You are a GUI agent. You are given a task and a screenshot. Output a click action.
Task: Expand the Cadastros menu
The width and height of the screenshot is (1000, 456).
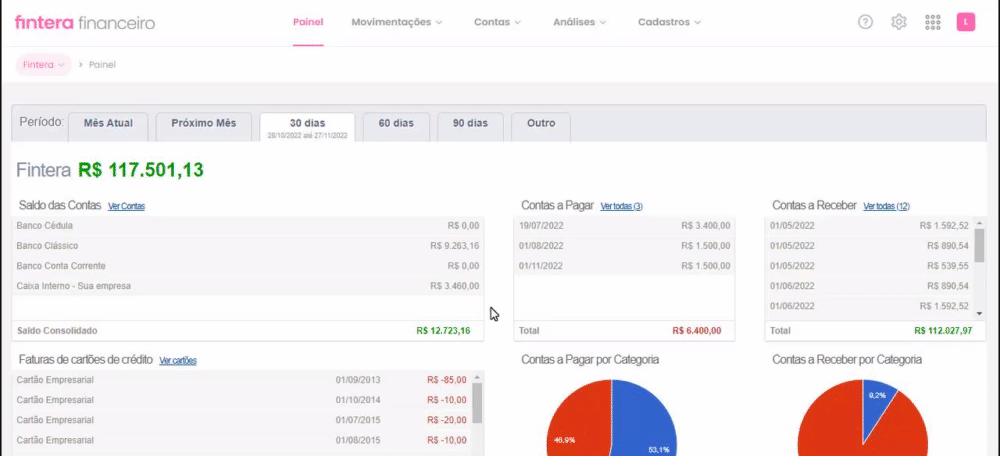click(670, 22)
